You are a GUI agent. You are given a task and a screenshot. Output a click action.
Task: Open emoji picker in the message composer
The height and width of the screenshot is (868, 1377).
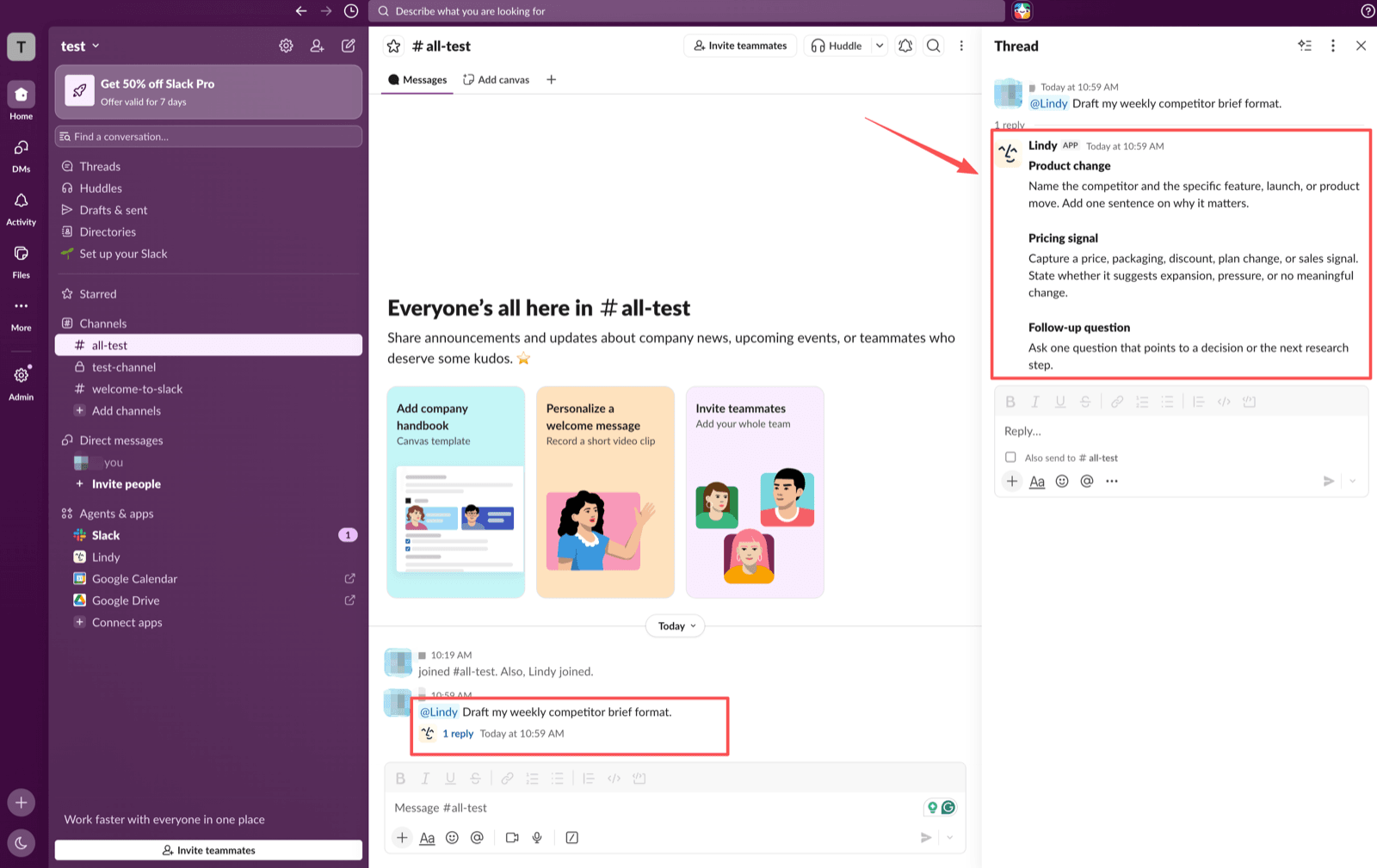pos(452,838)
